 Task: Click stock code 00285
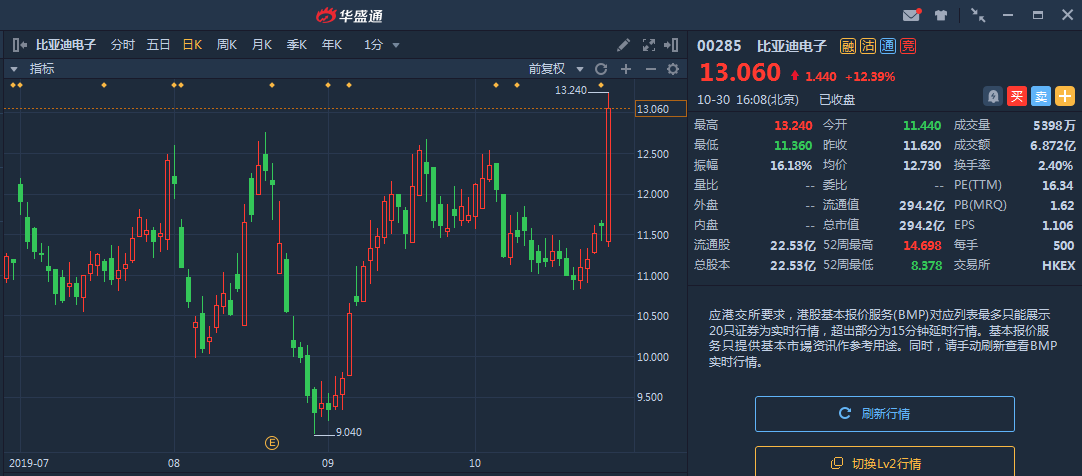pyautogui.click(x=719, y=46)
